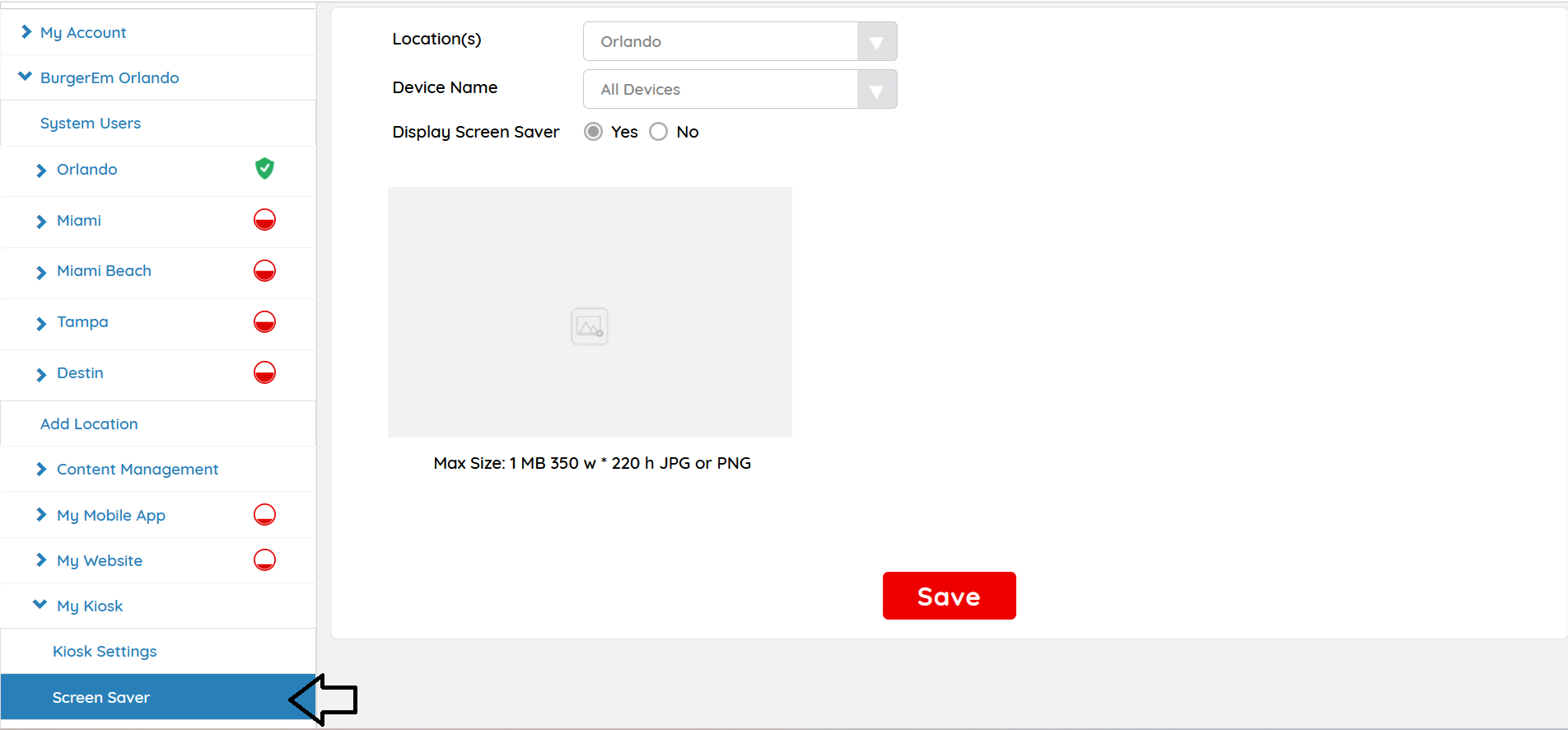Viewport: 1568px width, 730px height.
Task: Select Yes for Display Screen Saver
Action: 593,132
